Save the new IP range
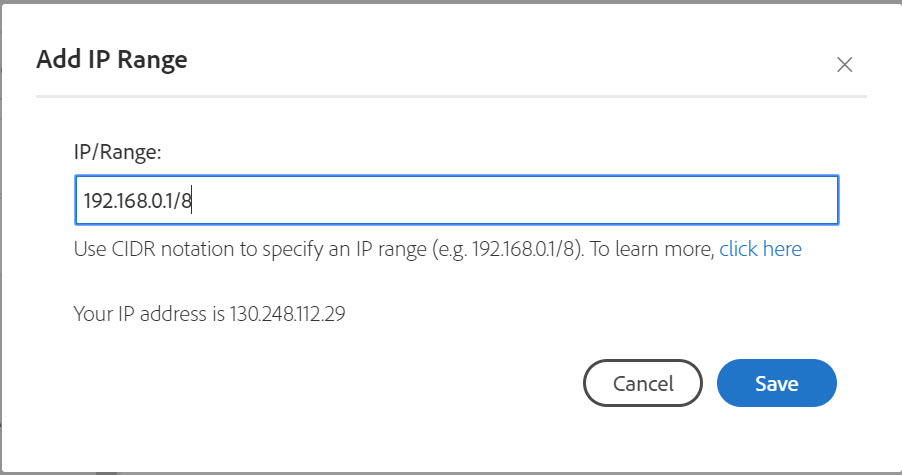Screen dimensions: 902x475 click(x=776, y=384)
